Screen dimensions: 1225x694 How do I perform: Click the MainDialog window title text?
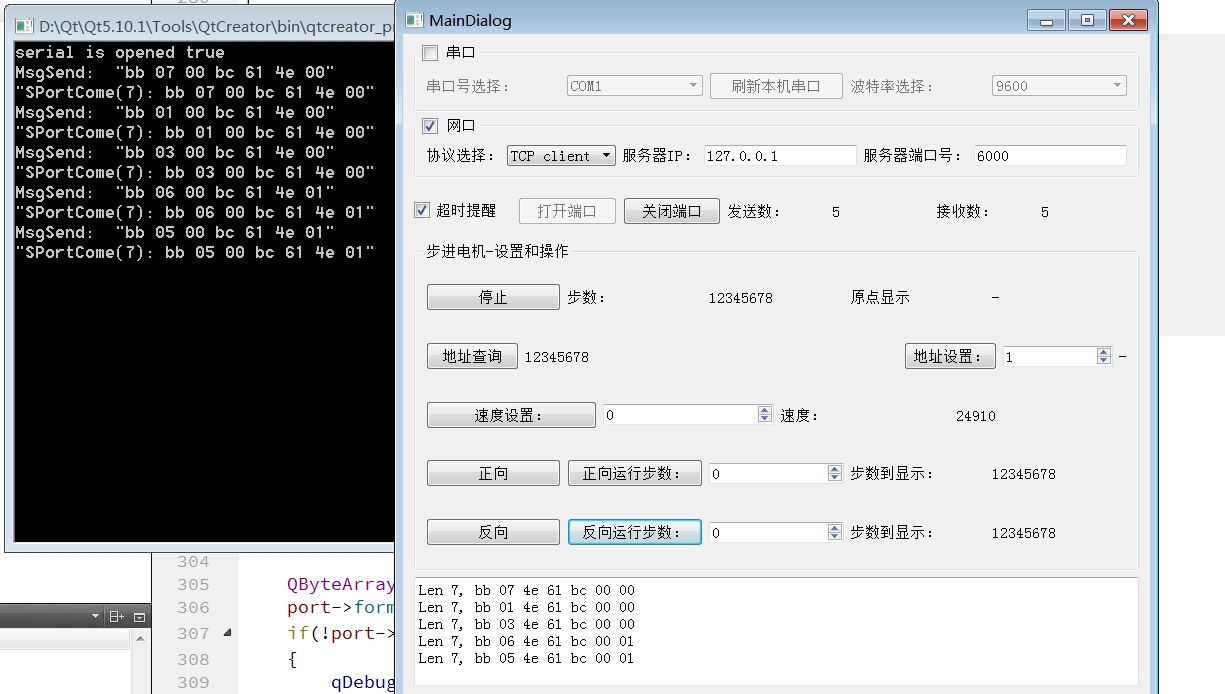click(470, 20)
